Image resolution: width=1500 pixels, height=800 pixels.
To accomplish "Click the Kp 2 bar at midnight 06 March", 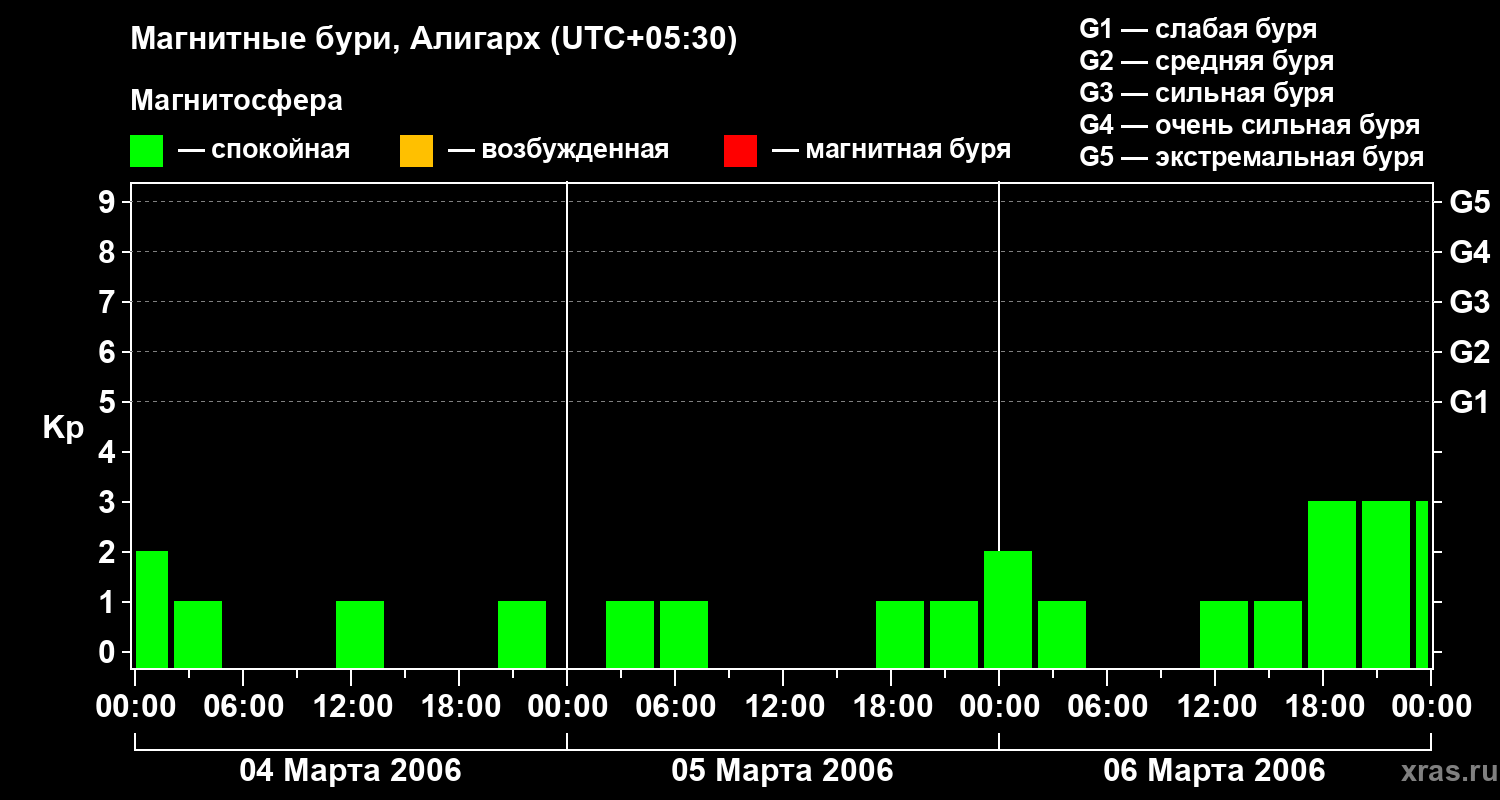I will point(1008,609).
